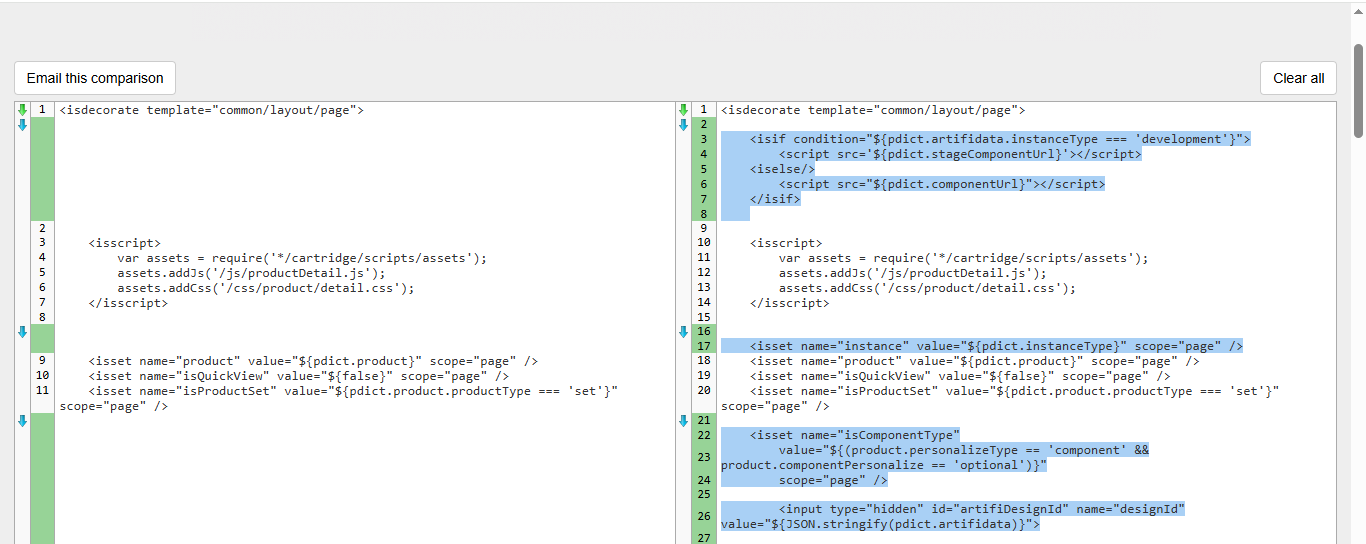The image size is (1366, 544).
Task: Click left pane blue arrow directly under line 1
Action: pyautogui.click(x=22, y=125)
